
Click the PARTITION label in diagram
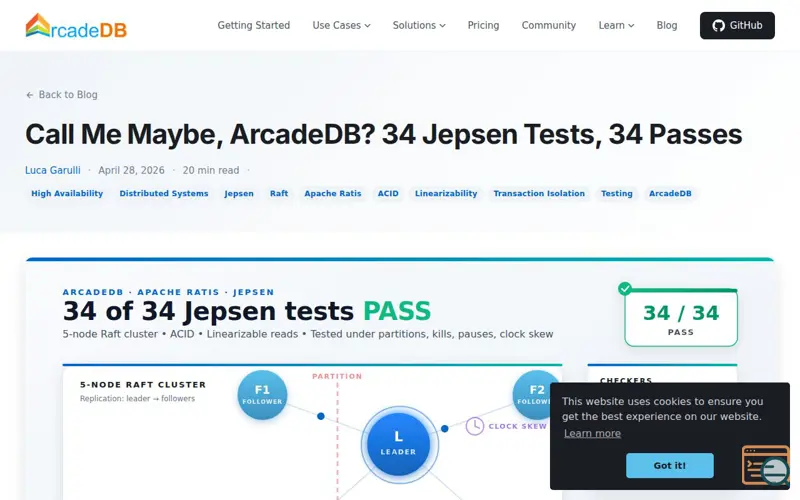(337, 377)
